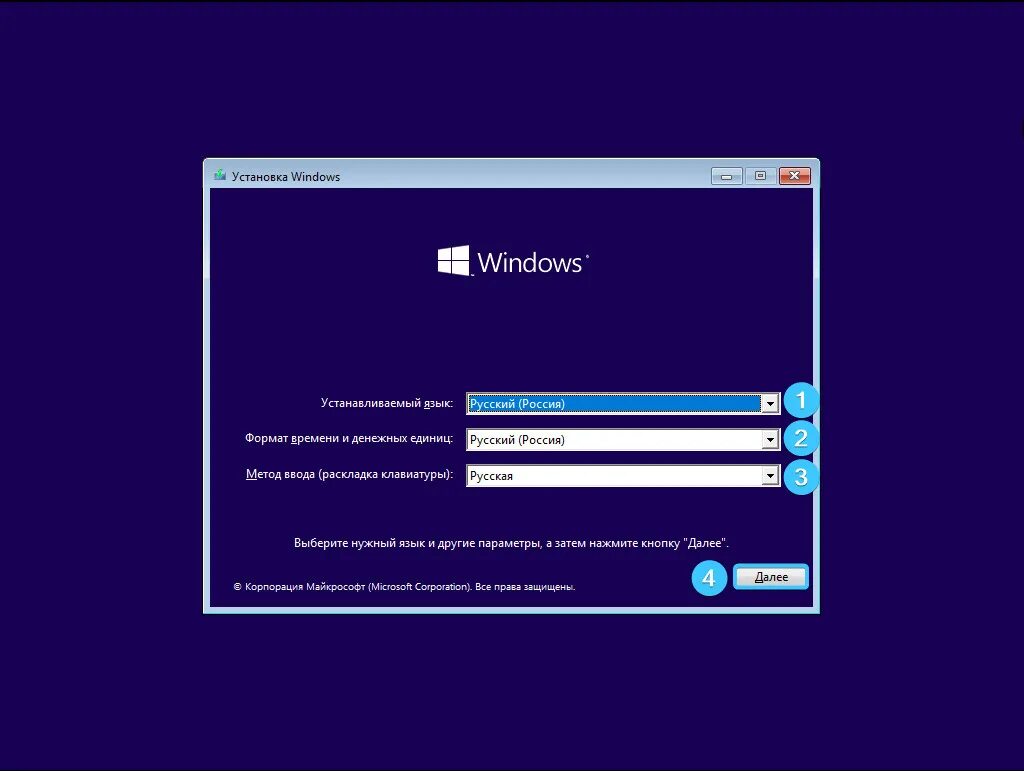Open the Устанавливаемый язык dropdown arrow
The height and width of the screenshot is (771, 1024).
point(770,403)
